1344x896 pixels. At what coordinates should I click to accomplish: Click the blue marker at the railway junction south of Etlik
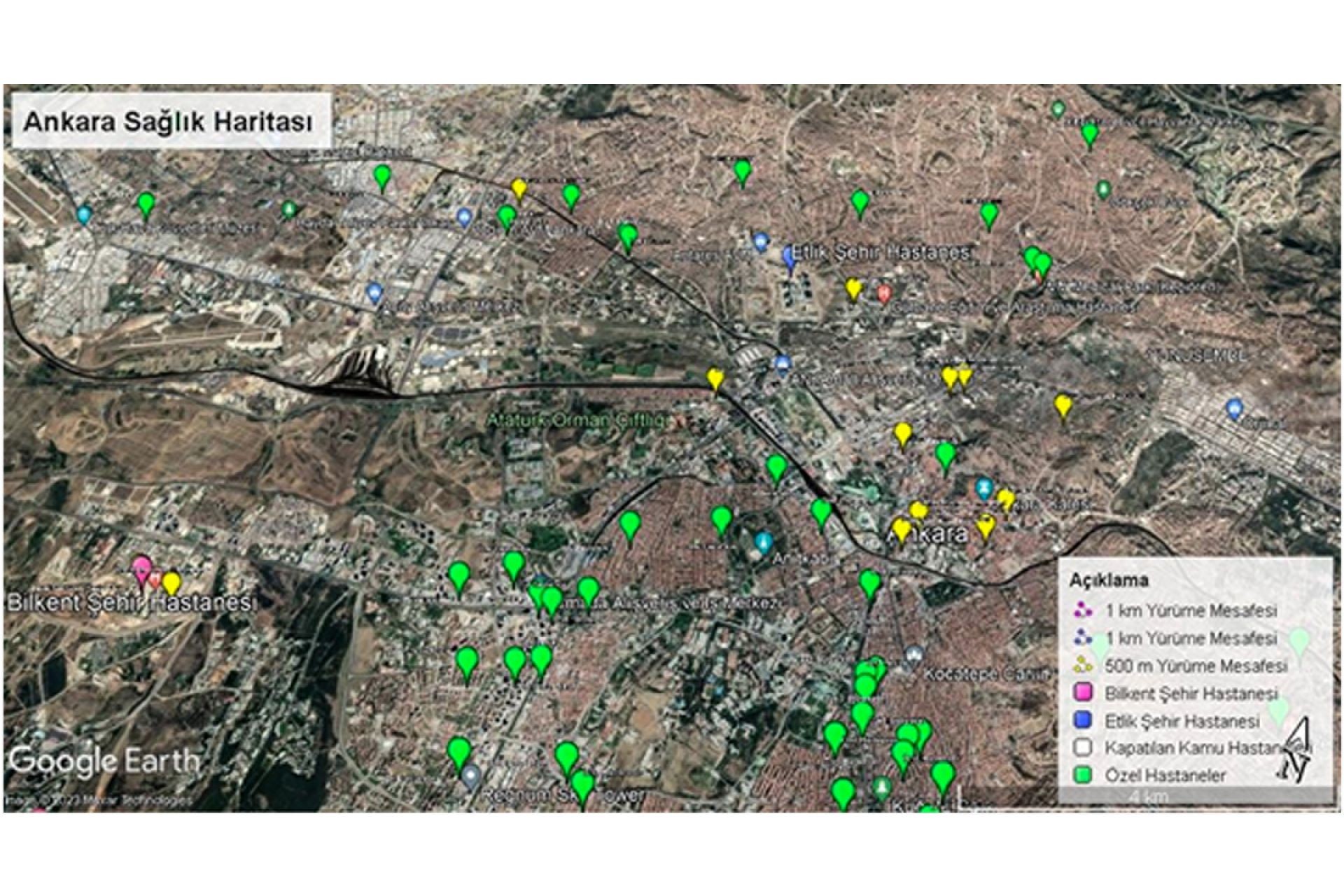[783, 365]
